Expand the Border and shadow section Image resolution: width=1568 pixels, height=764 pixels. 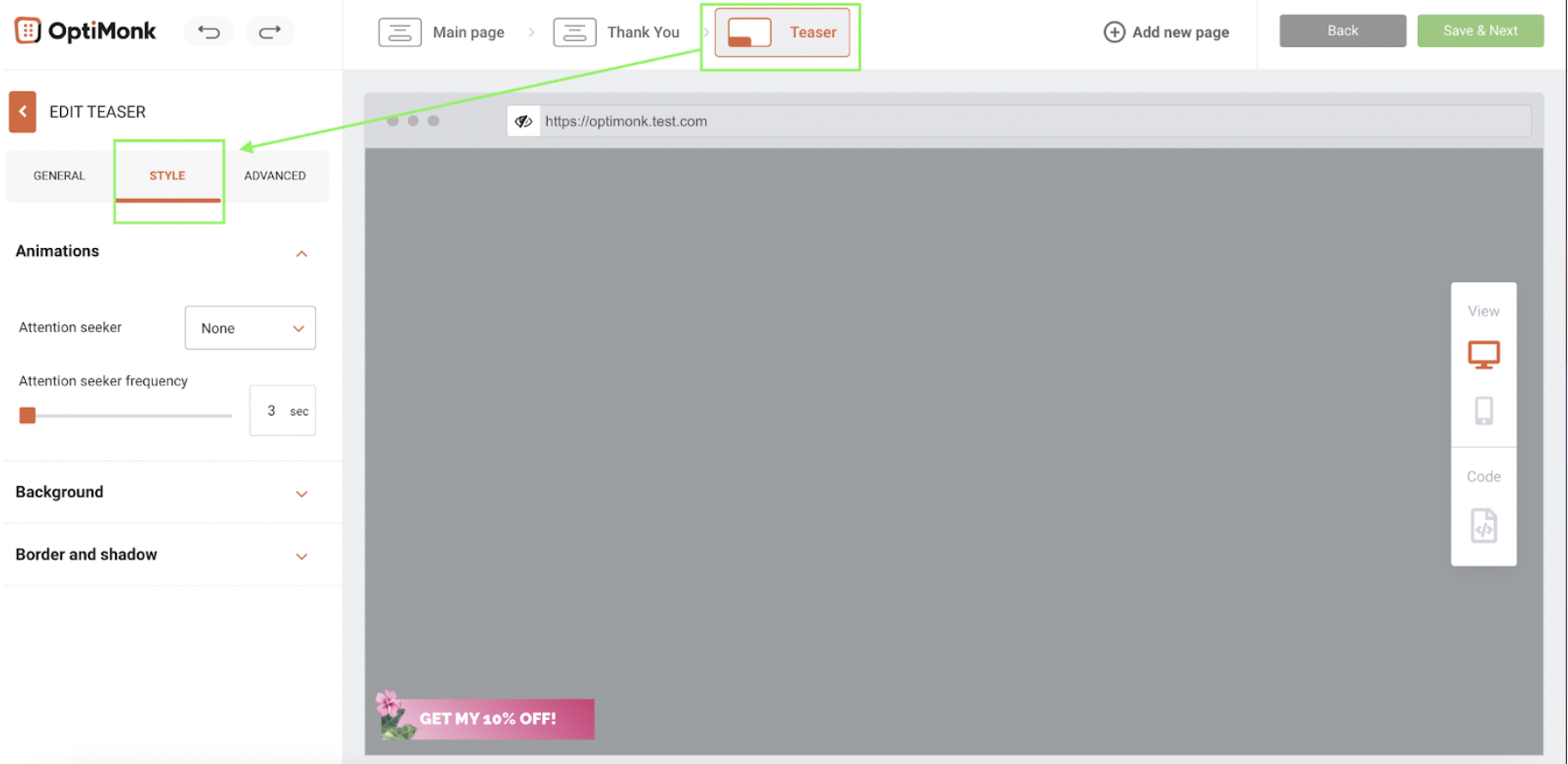[x=301, y=556]
